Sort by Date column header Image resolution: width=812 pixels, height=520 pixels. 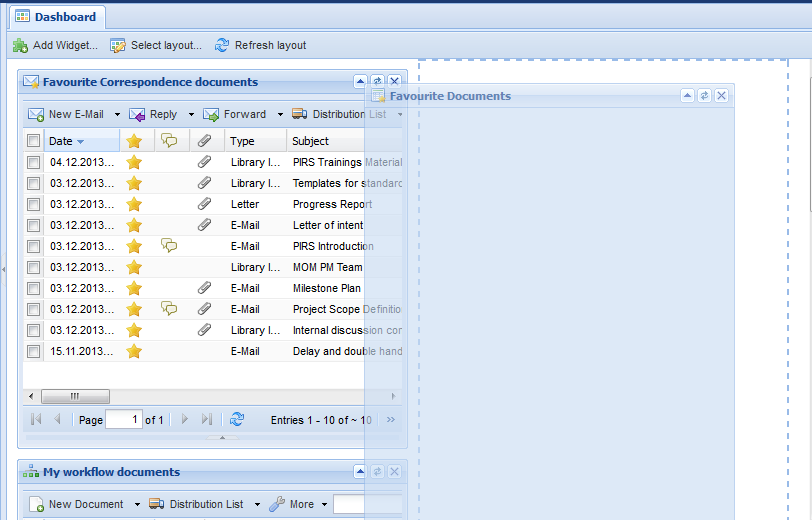tap(82, 141)
